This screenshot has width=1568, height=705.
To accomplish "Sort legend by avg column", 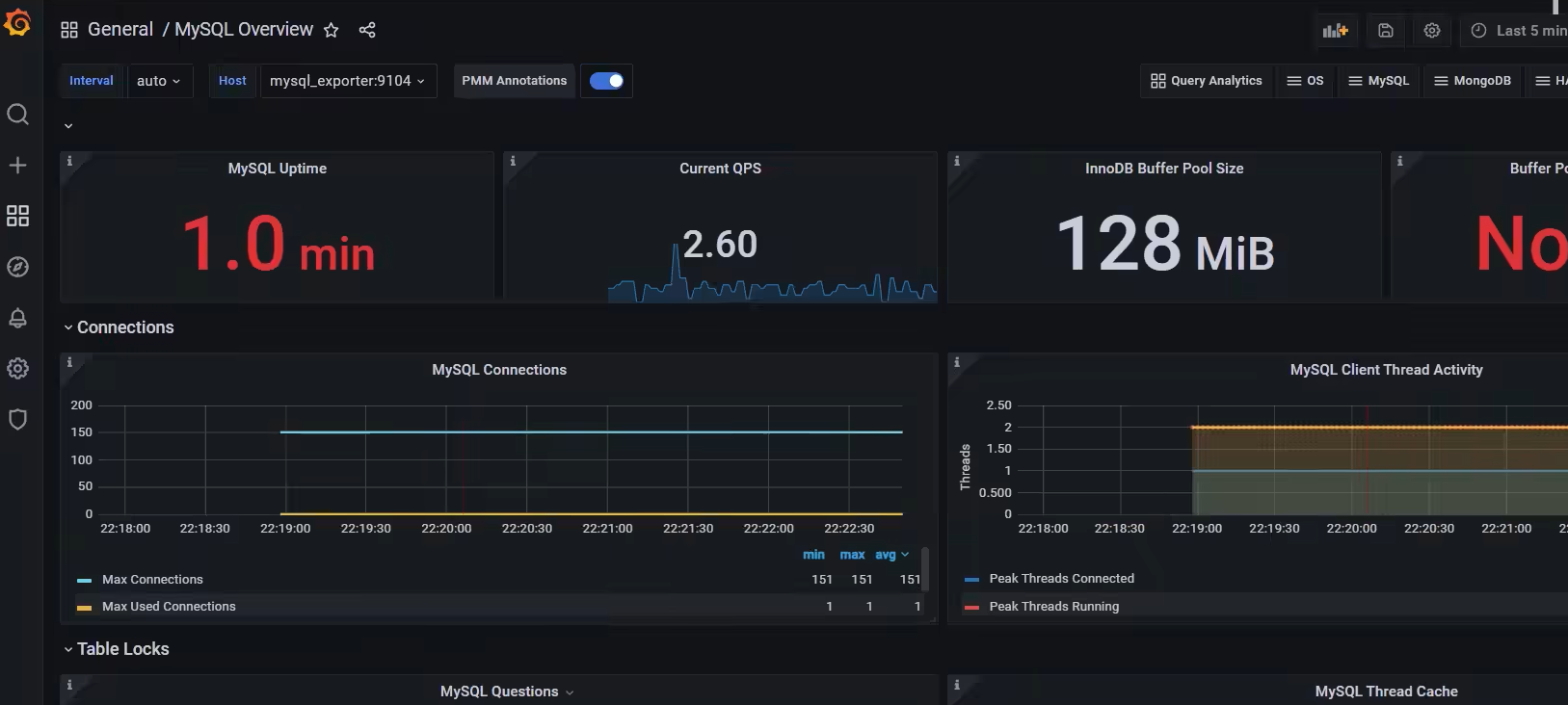I will click(891, 555).
